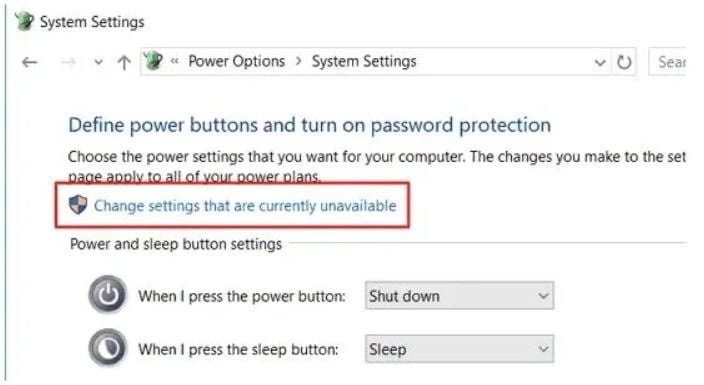Open Change settings that are currently unavailable
704x385 pixels.
pos(245,206)
